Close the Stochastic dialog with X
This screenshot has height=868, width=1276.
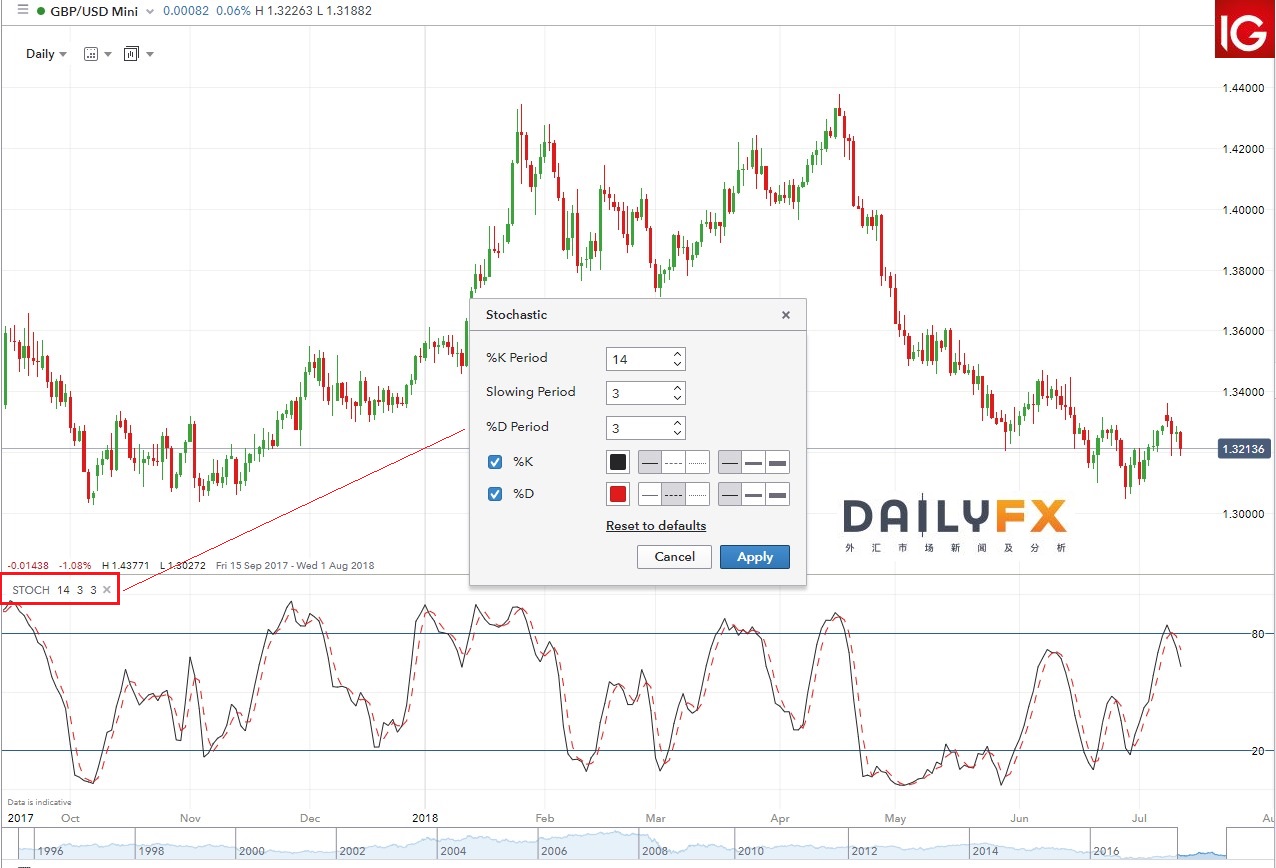point(786,315)
